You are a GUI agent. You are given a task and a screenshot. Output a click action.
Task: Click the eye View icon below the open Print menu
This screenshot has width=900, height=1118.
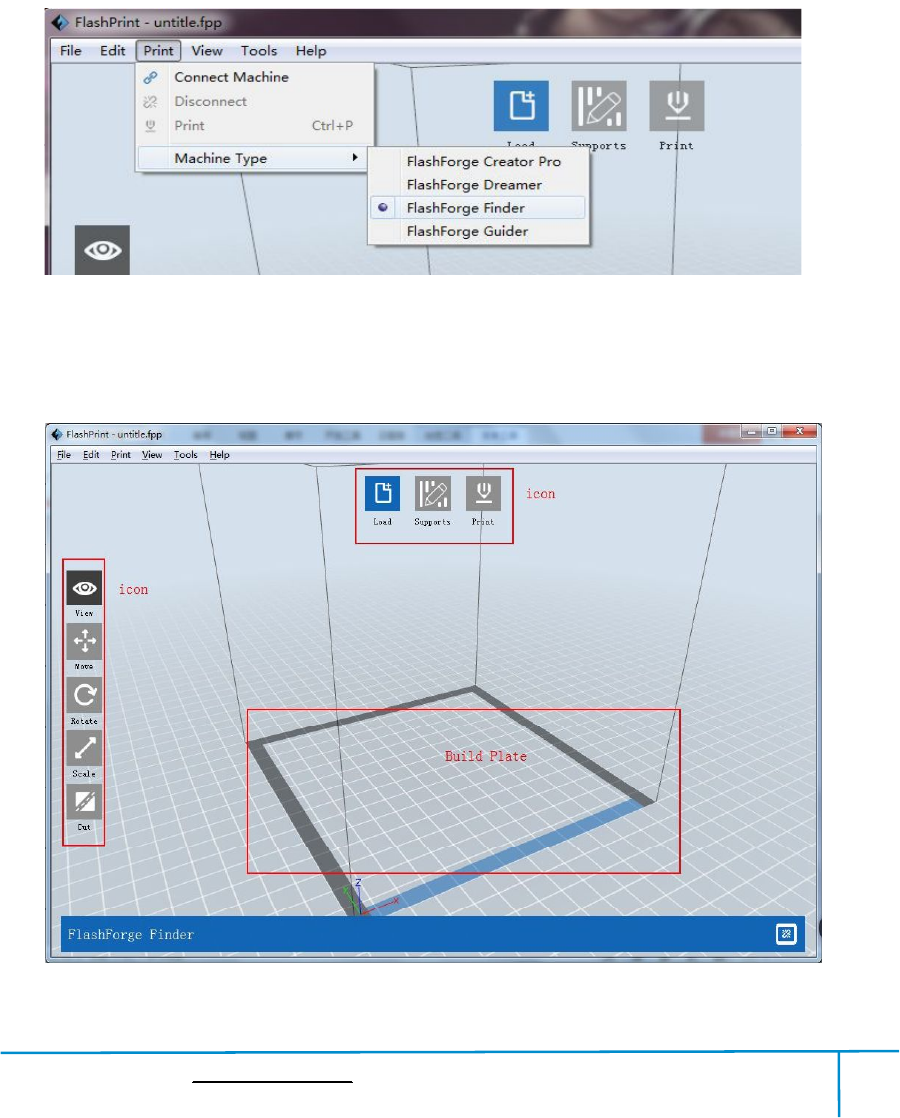[102, 250]
